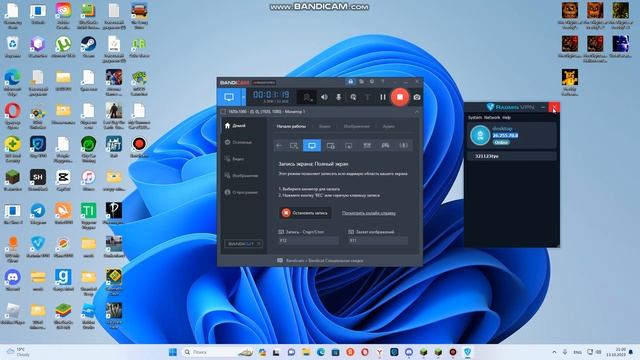This screenshot has width=640, height=360.
Task: Toggle the speaker sound in Bandicam toolbar
Action: [x=324, y=97]
